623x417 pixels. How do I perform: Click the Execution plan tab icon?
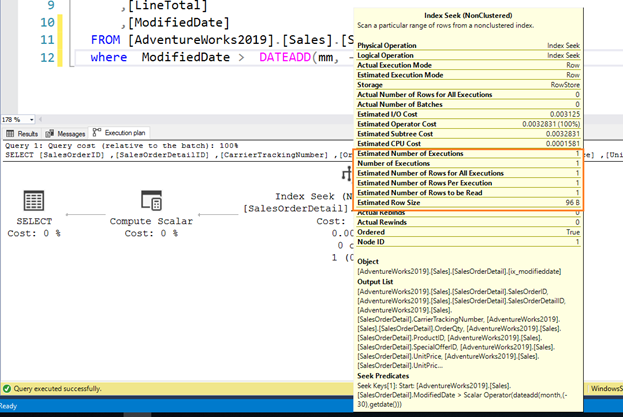97,132
